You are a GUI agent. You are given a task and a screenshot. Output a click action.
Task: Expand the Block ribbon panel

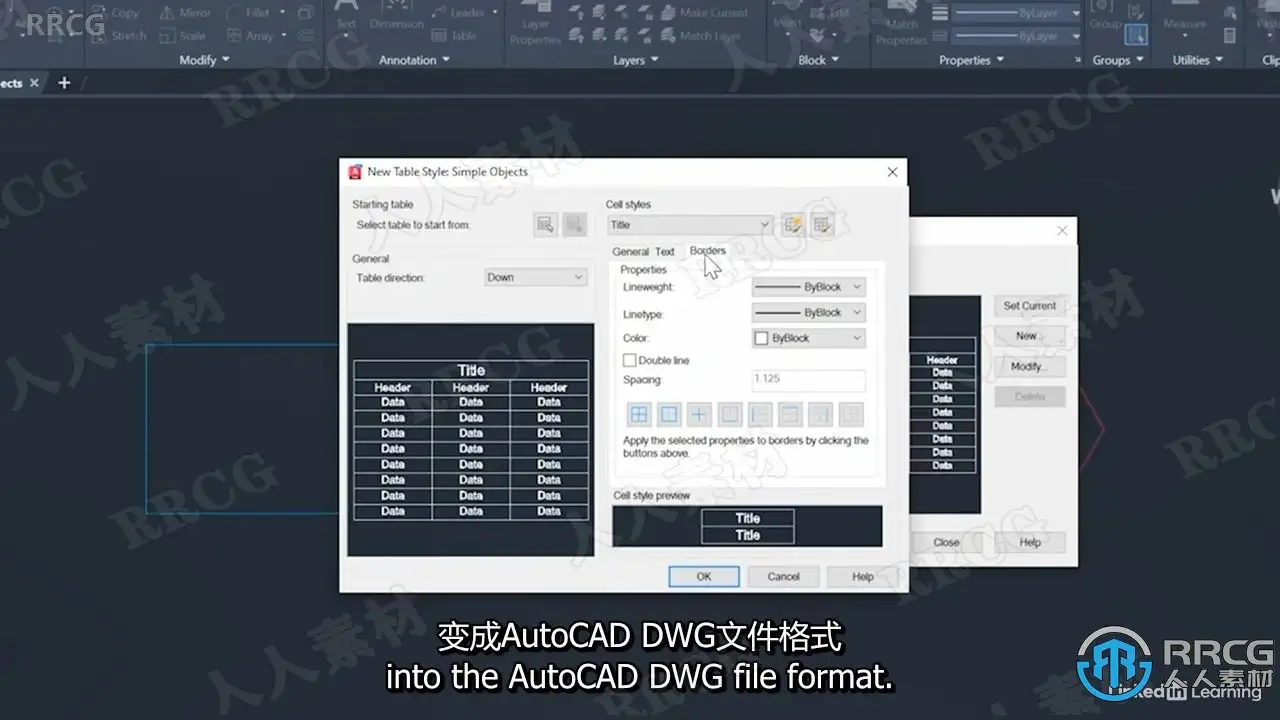coord(819,60)
